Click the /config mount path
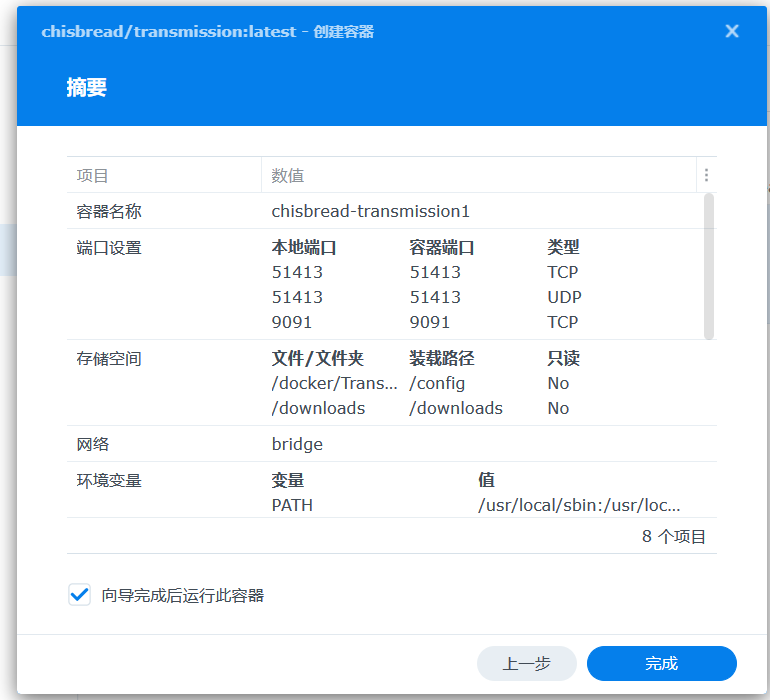Screen dimensions: 770x700 [x=437, y=383]
